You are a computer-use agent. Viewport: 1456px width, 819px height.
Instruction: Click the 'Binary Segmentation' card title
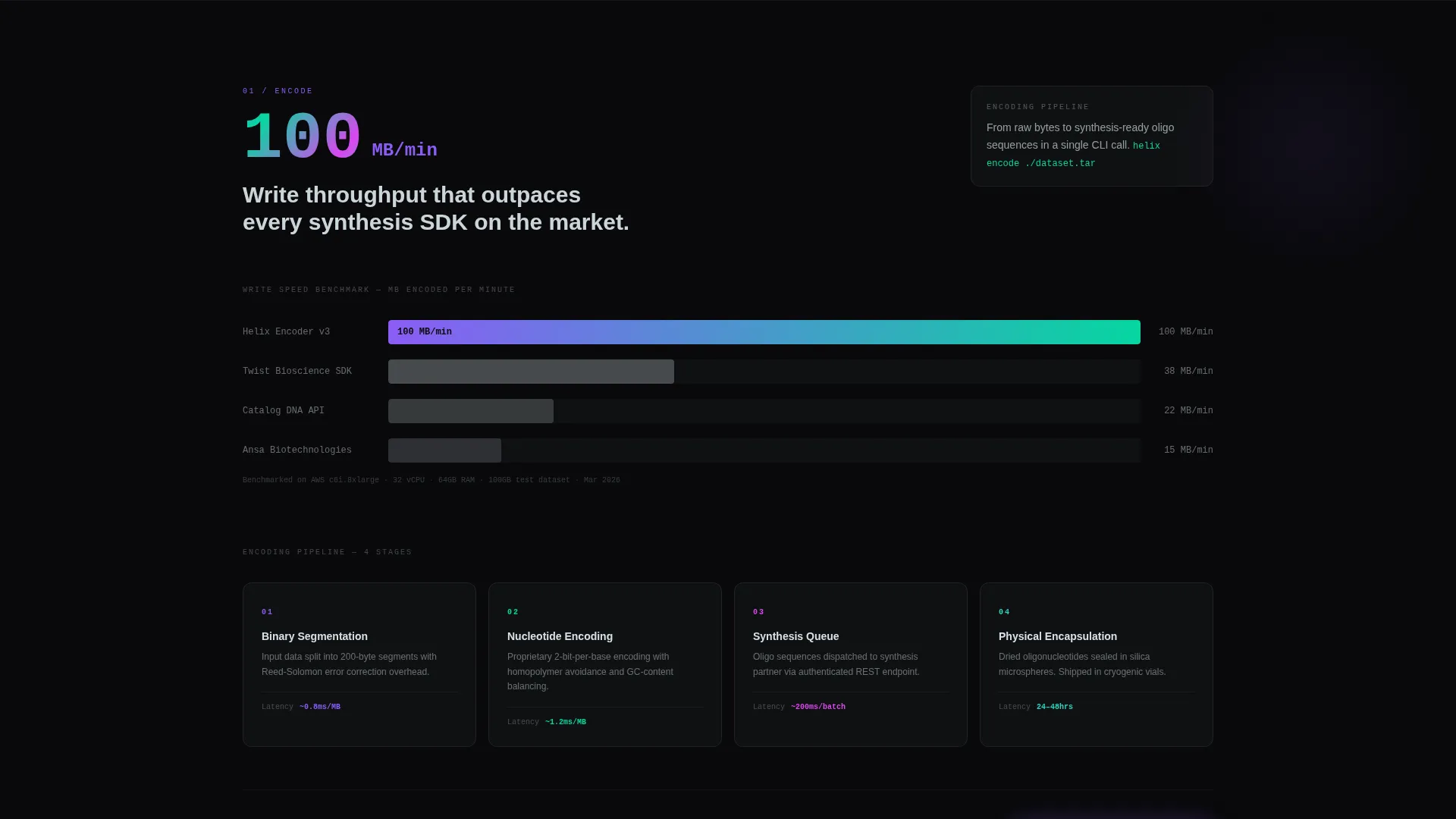(315, 636)
